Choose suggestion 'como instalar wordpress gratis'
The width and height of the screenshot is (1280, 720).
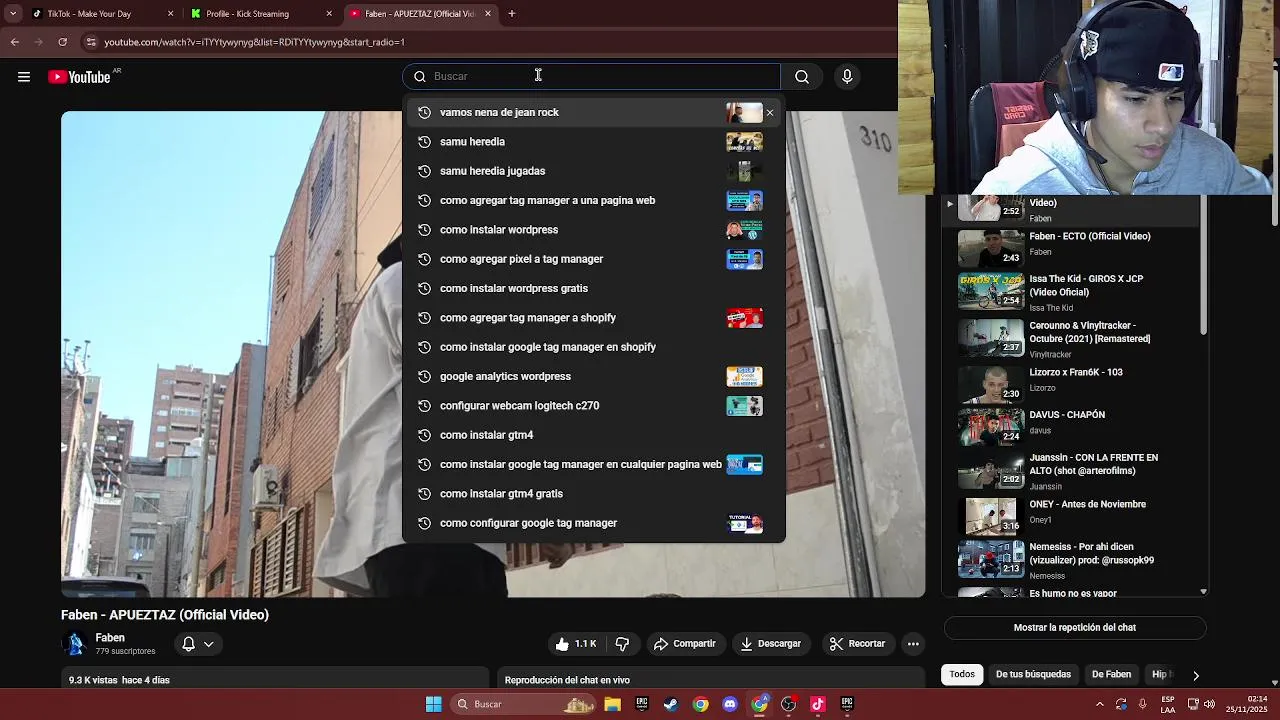tap(594, 289)
